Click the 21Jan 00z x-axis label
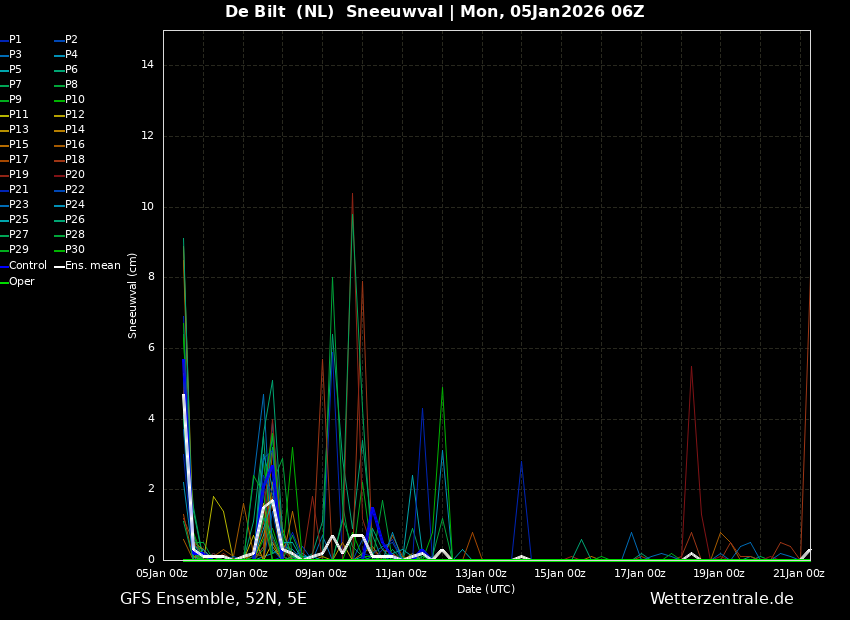The width and height of the screenshot is (850, 620). [799, 573]
